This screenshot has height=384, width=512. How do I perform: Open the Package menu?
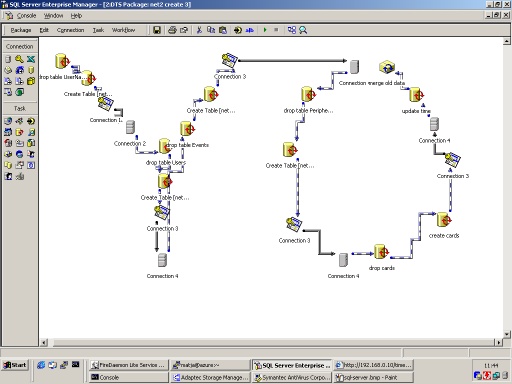coord(21,30)
